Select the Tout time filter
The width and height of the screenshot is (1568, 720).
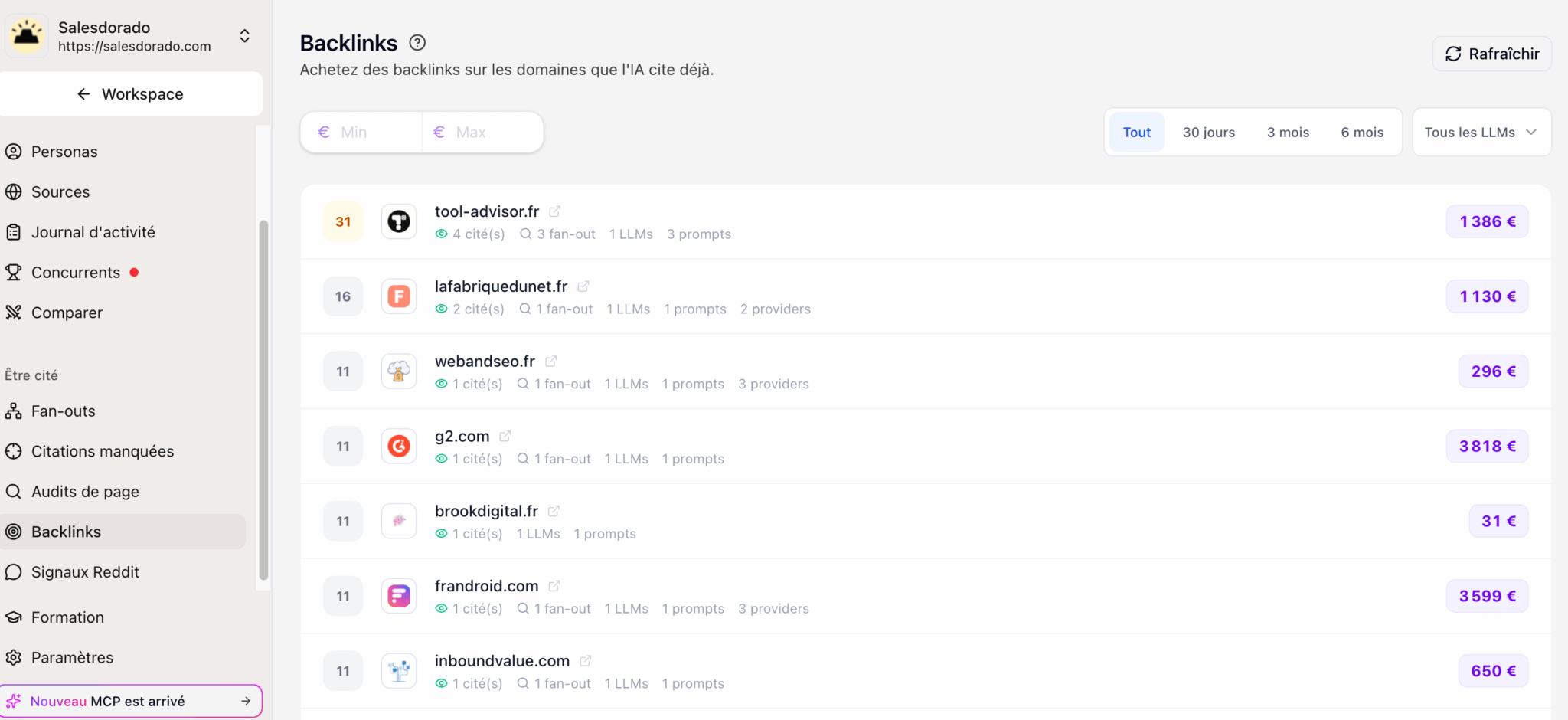pos(1137,133)
